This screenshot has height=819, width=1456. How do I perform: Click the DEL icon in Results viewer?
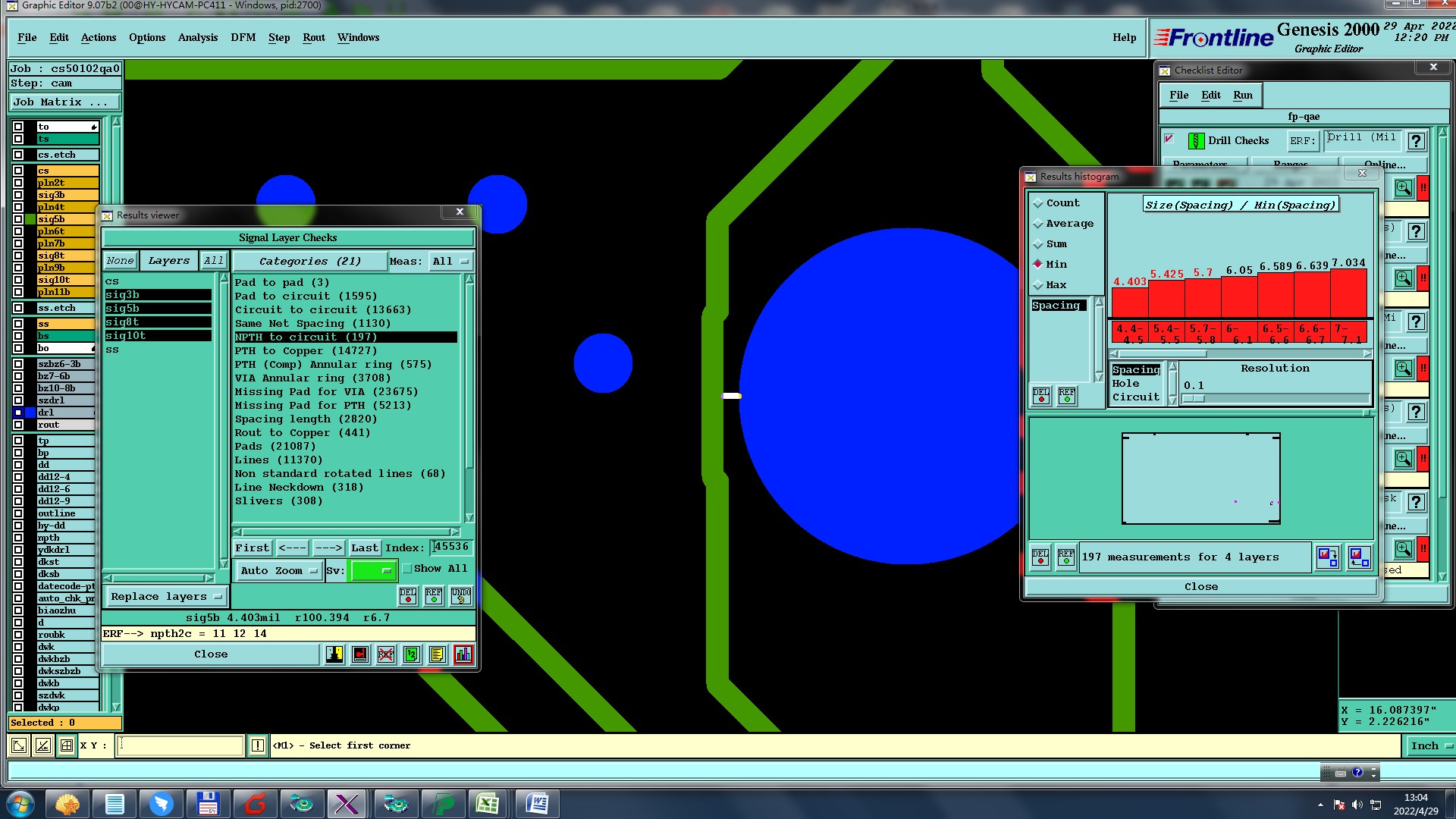click(408, 596)
